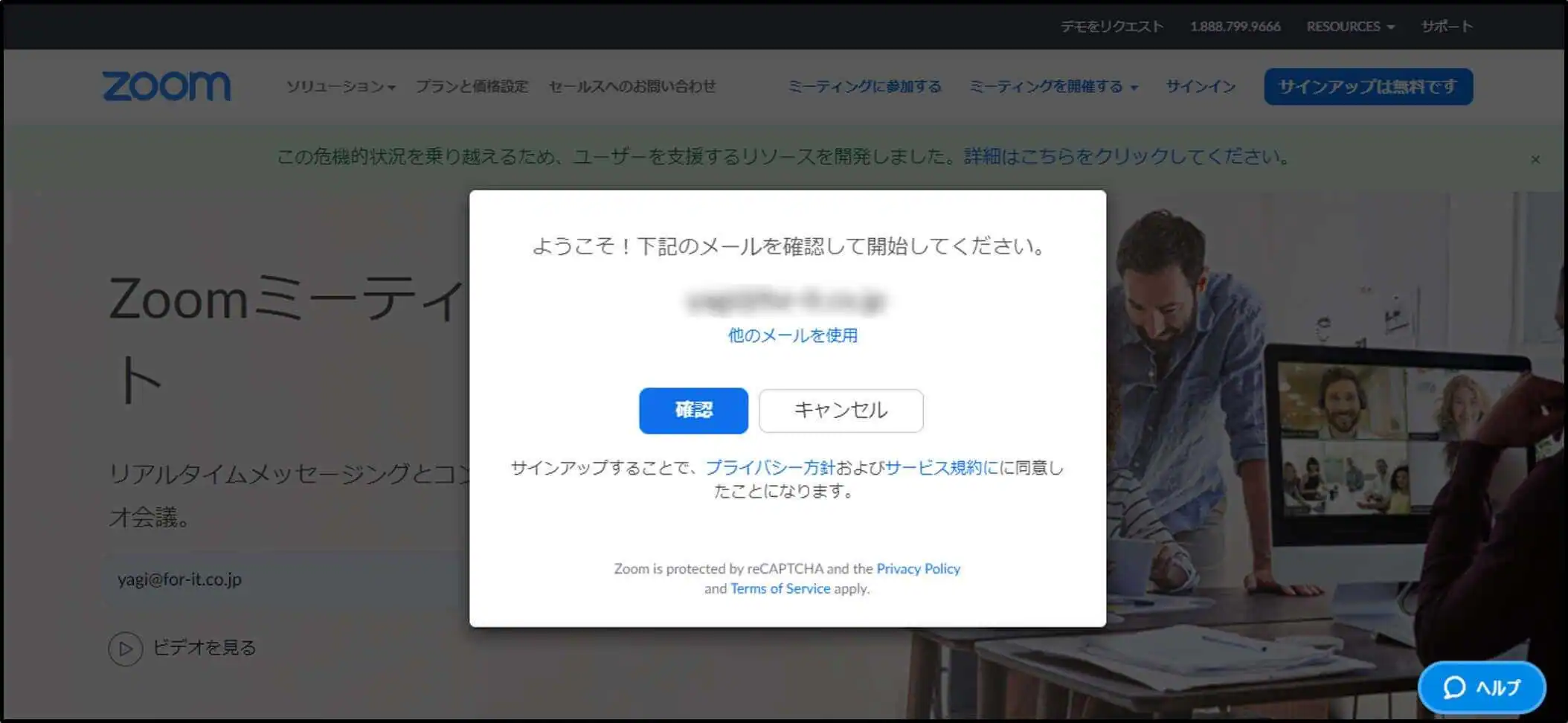Click the play icon next to ビデオを見る
The width and height of the screenshot is (1568, 723).
pyautogui.click(x=125, y=649)
